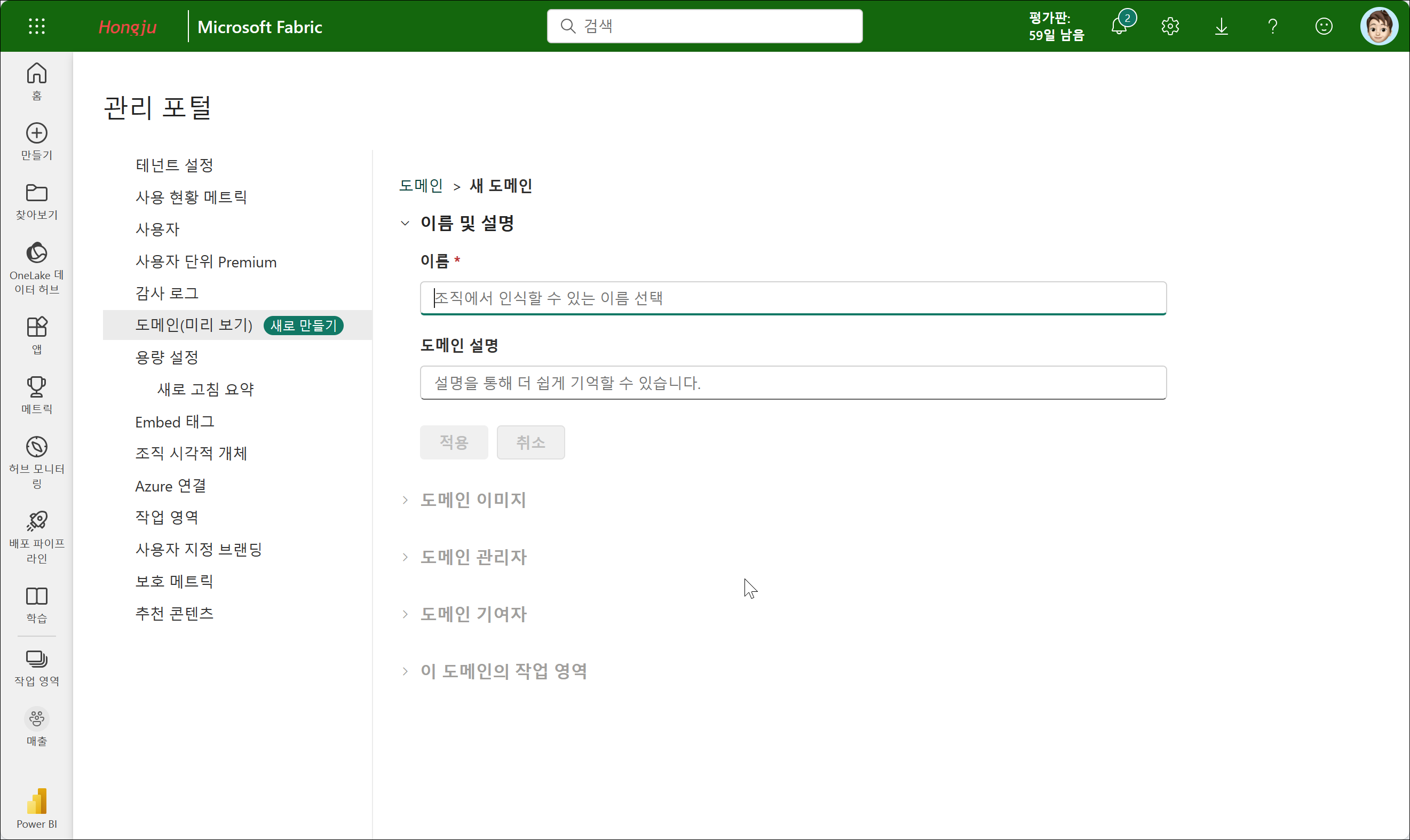Open the user profile avatar

click(x=1379, y=26)
